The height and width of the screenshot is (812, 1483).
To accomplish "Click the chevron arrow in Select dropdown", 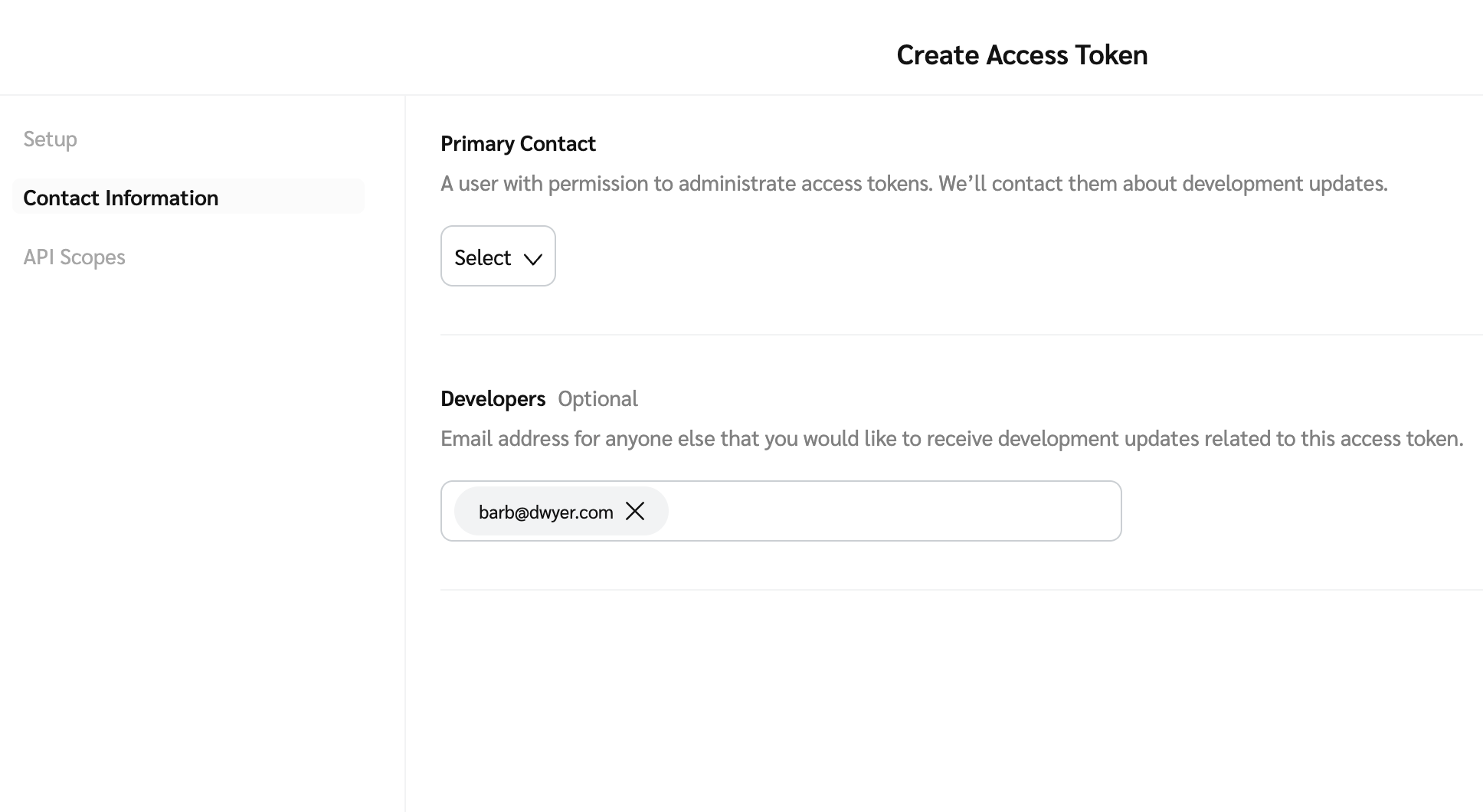I will tap(533, 259).
